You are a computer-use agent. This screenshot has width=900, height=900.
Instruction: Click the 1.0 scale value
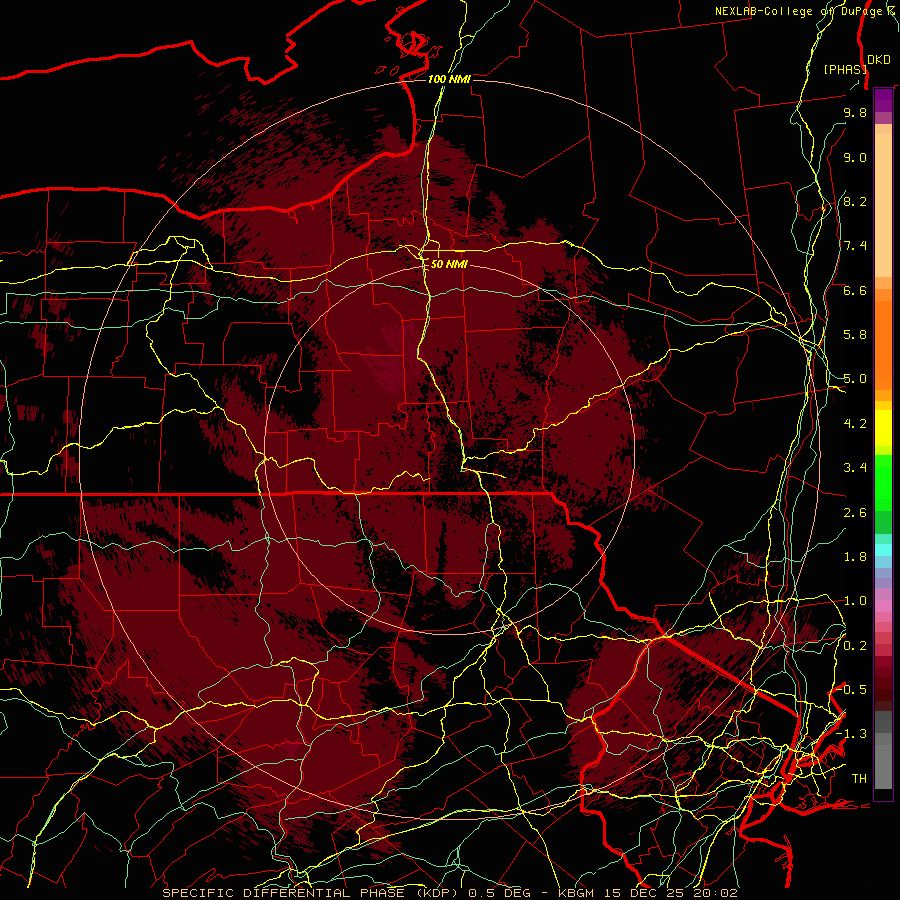point(855,601)
